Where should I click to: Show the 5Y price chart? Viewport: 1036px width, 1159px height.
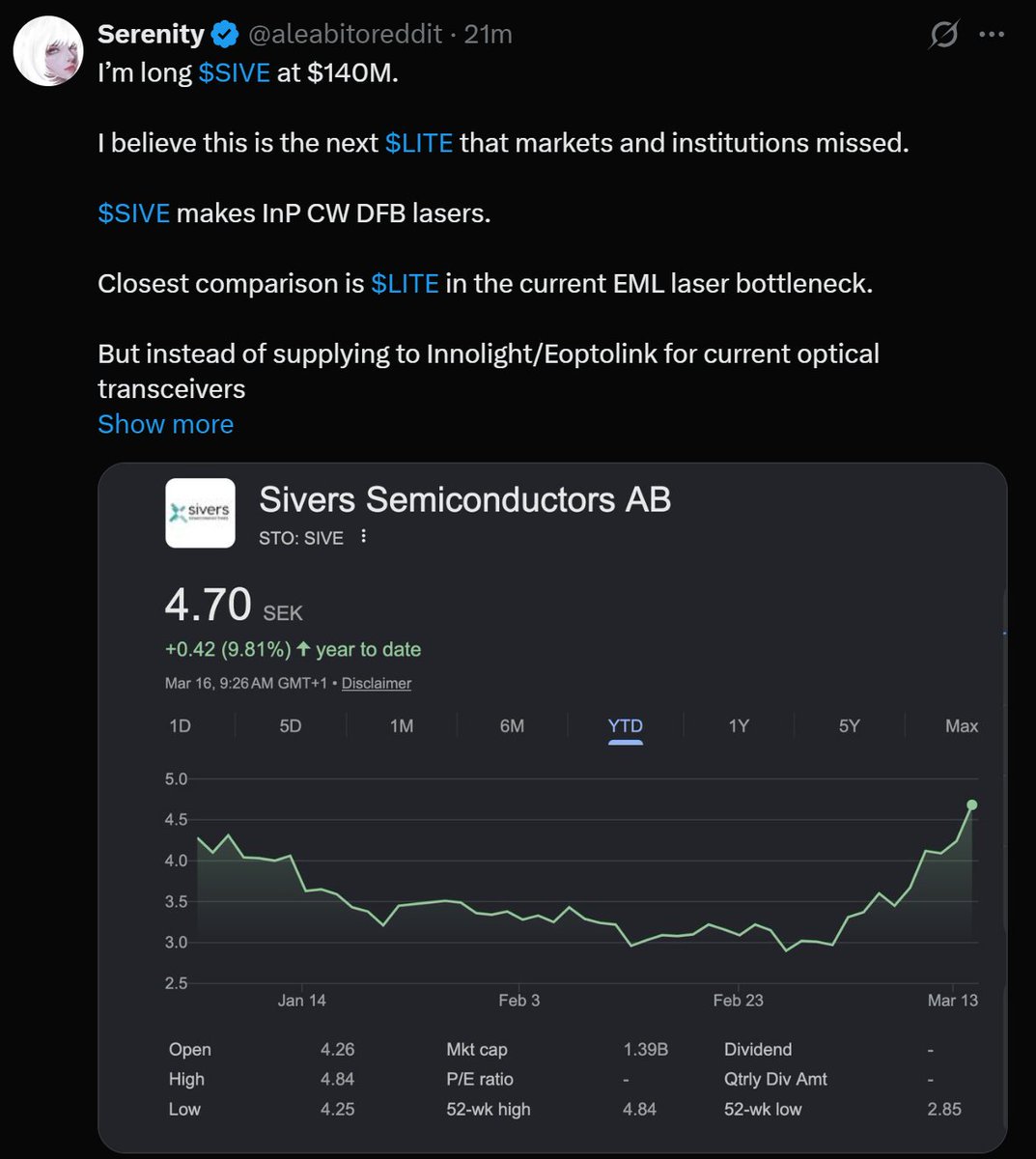pos(849,725)
